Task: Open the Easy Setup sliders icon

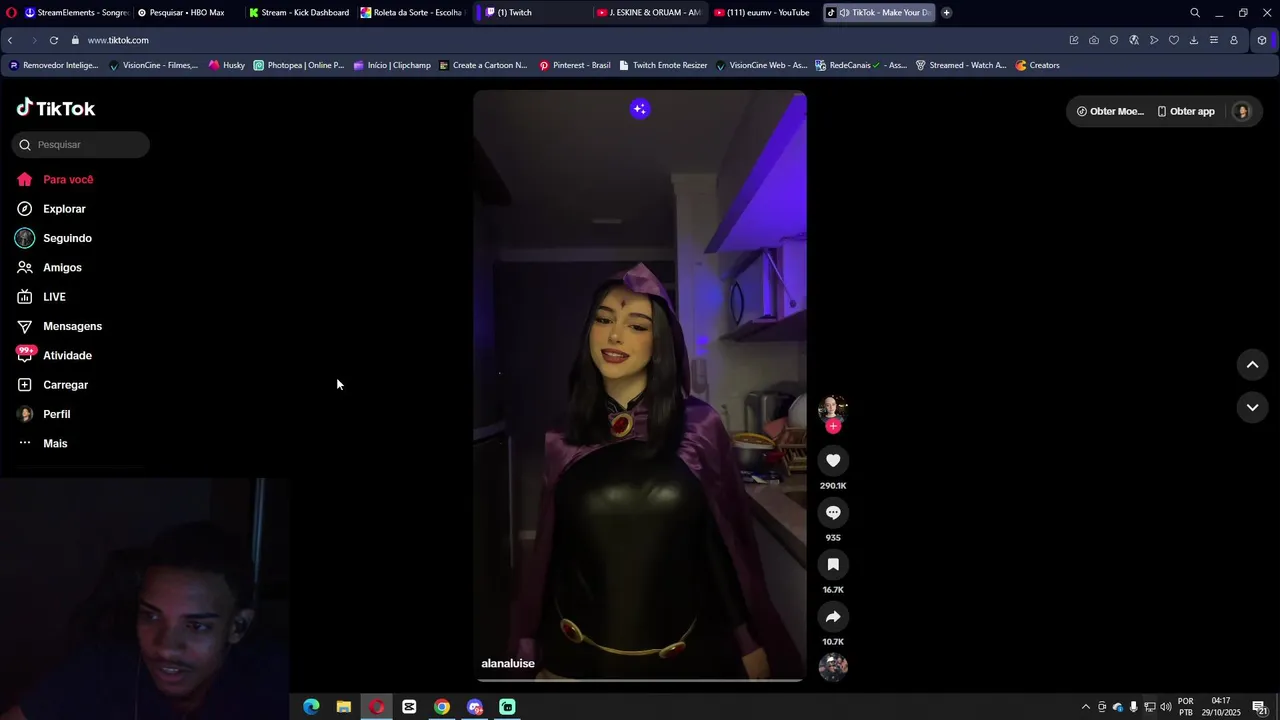Action: pyautogui.click(x=1214, y=40)
